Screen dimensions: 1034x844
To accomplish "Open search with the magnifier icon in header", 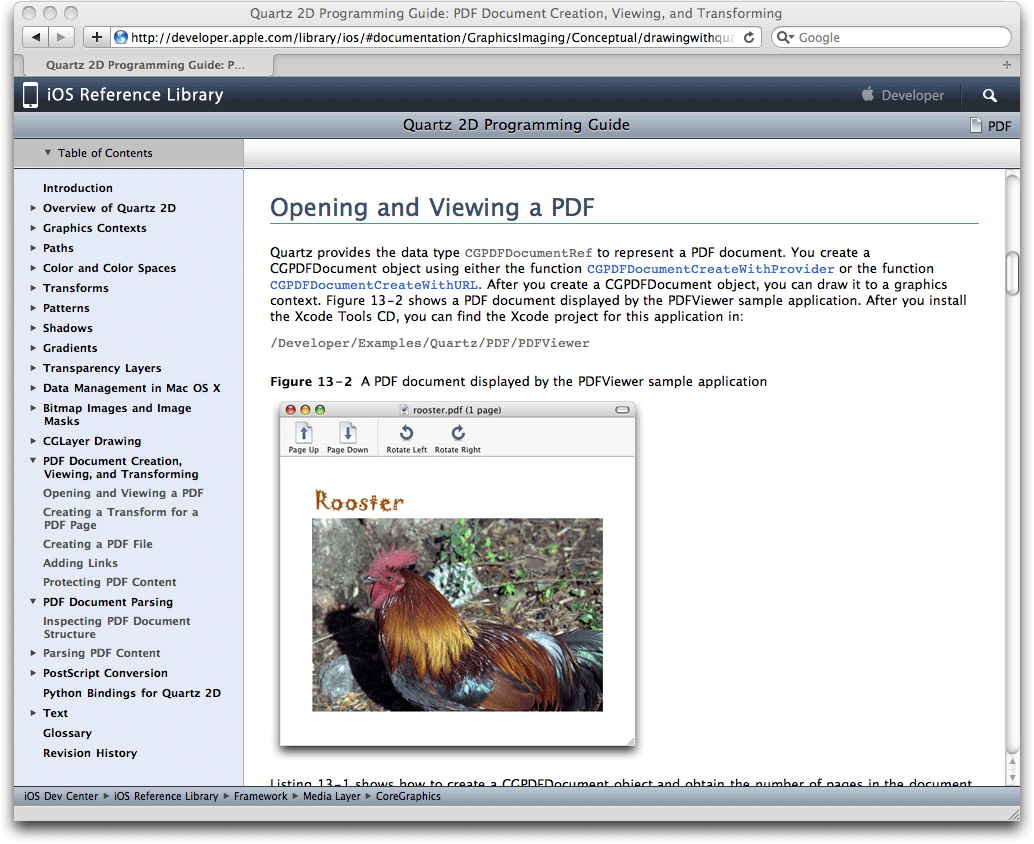I will (x=989, y=95).
